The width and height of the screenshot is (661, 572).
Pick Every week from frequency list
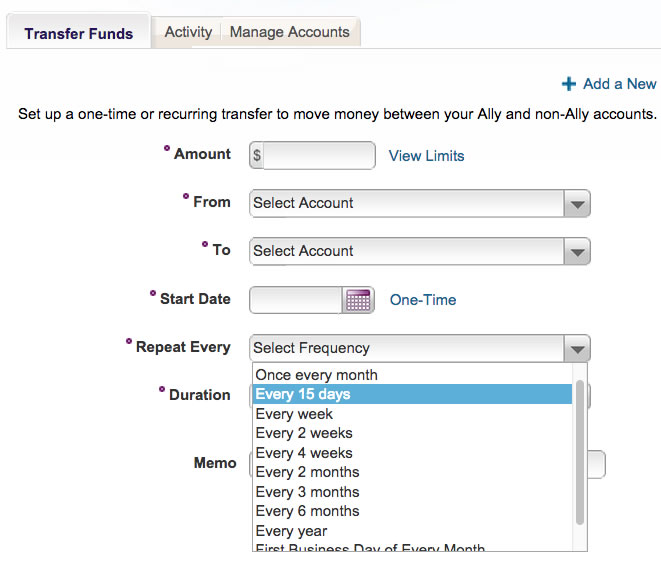click(x=295, y=414)
